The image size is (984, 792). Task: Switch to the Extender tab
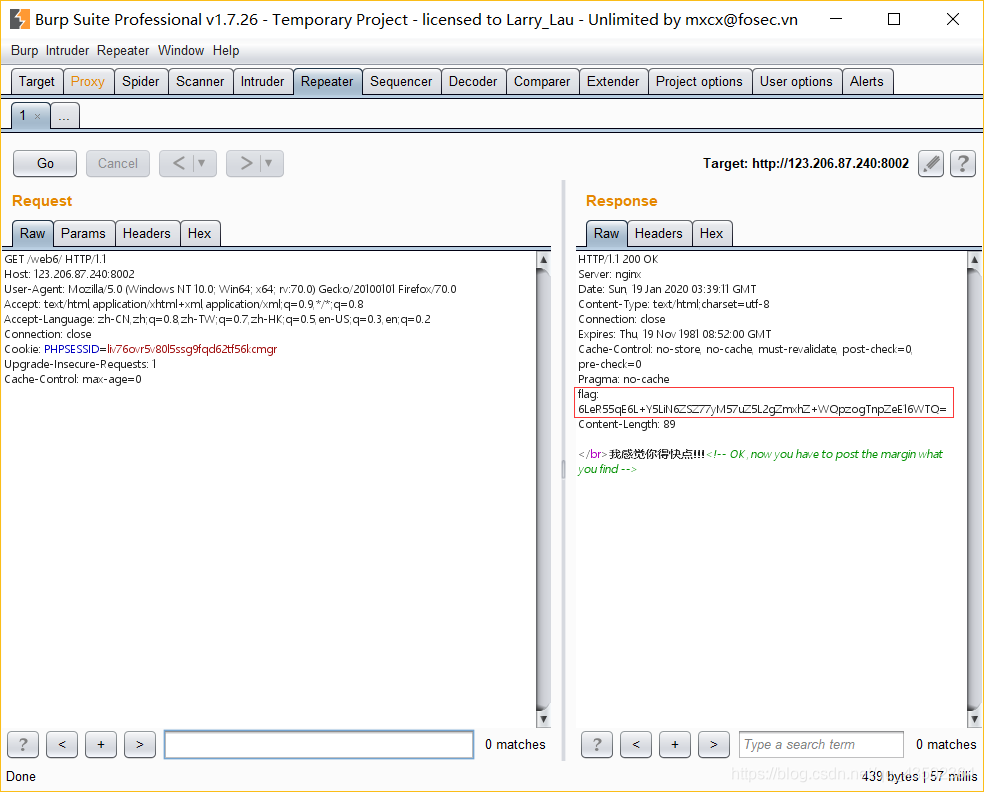coord(613,82)
